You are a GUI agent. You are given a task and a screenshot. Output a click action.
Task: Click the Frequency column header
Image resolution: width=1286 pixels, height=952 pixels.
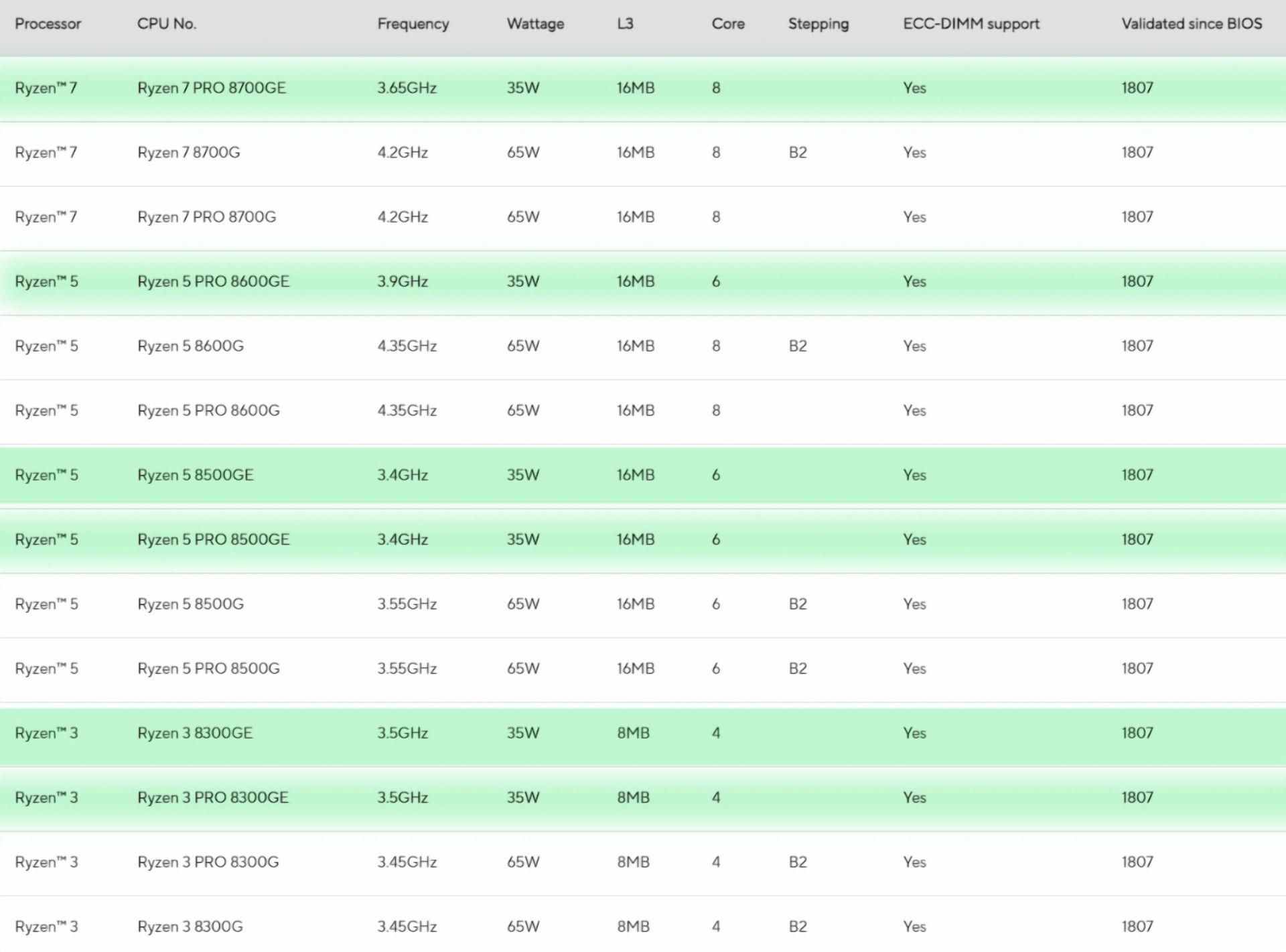pos(413,24)
